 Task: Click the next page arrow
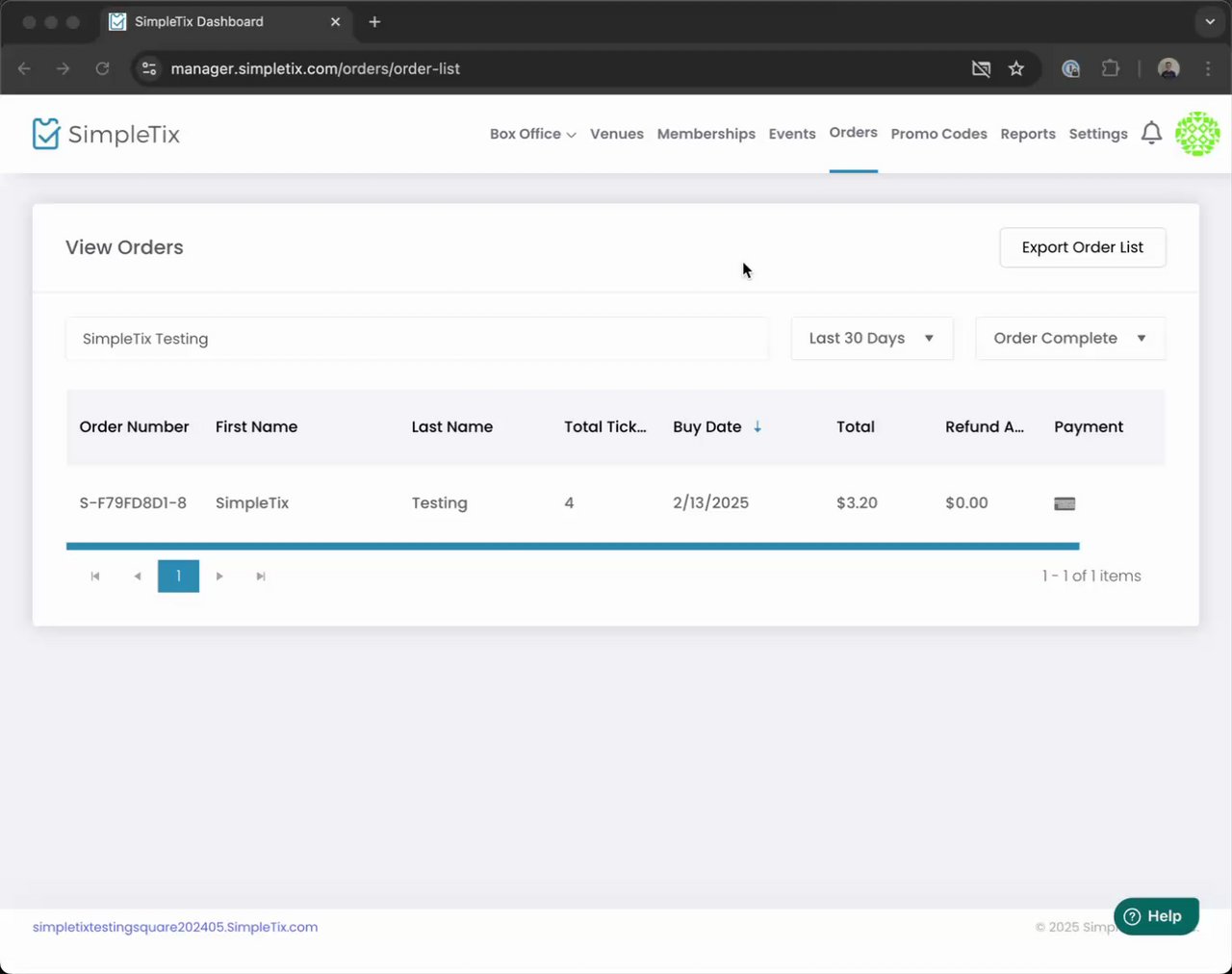pyautogui.click(x=219, y=577)
